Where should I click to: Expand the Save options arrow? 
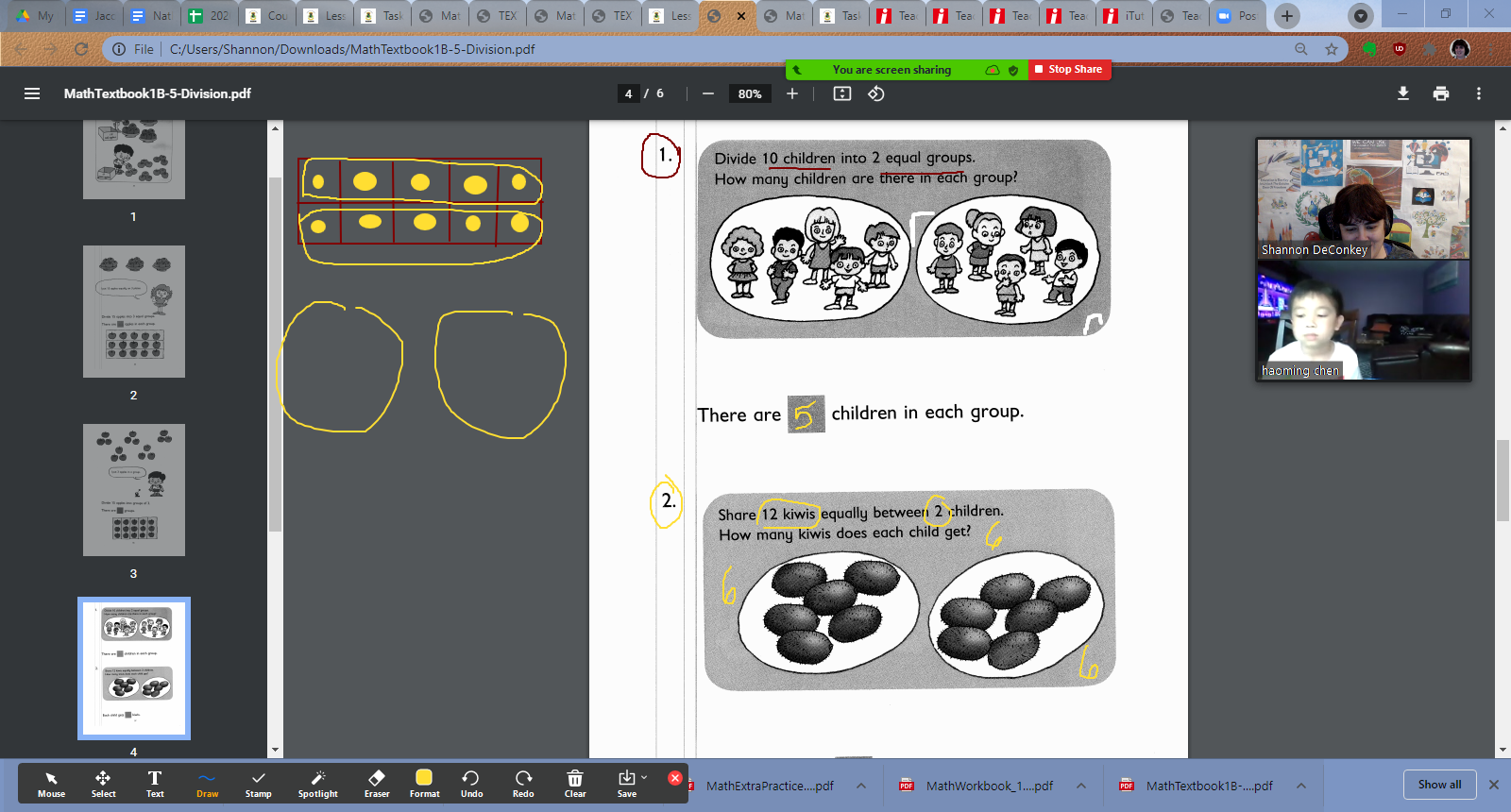point(644,777)
